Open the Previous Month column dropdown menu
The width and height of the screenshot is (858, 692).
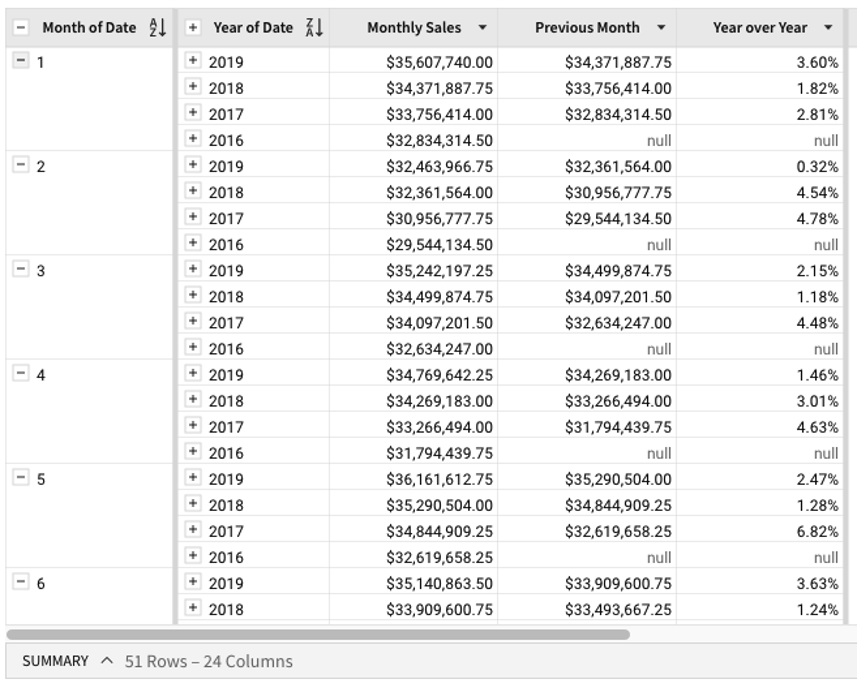point(661,28)
